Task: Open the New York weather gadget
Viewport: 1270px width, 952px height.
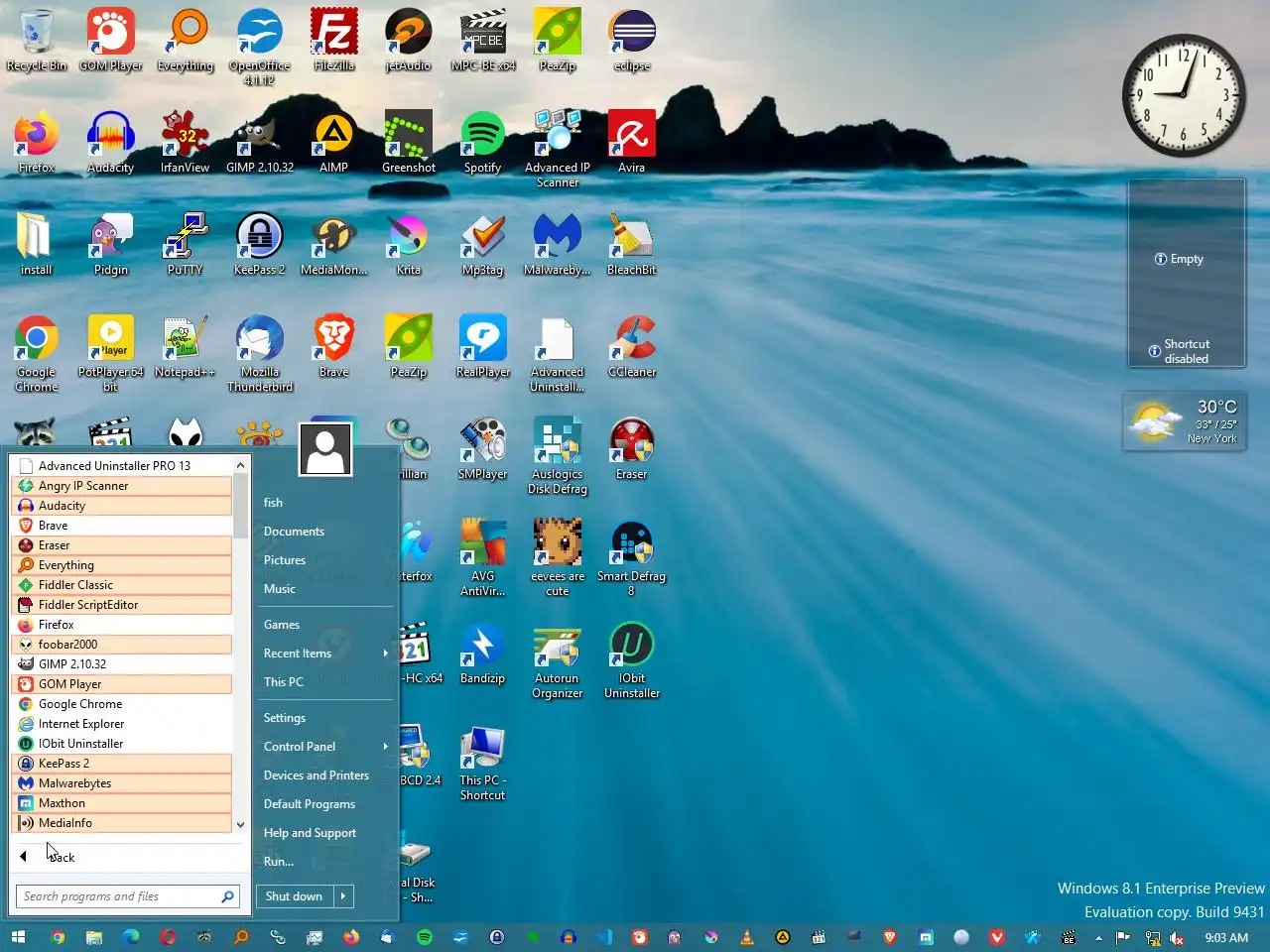Action: coord(1184,421)
